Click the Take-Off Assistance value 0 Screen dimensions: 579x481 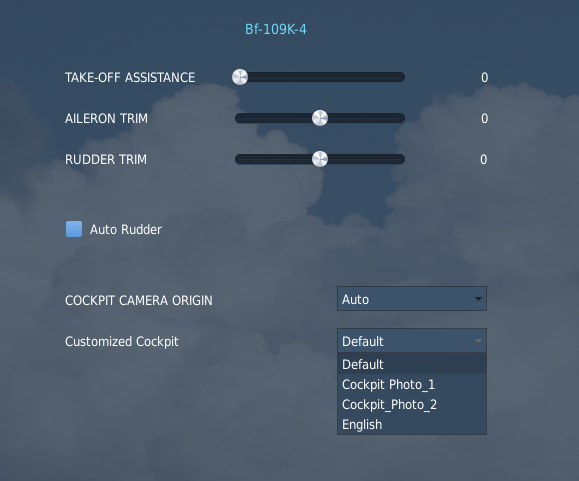(x=484, y=78)
